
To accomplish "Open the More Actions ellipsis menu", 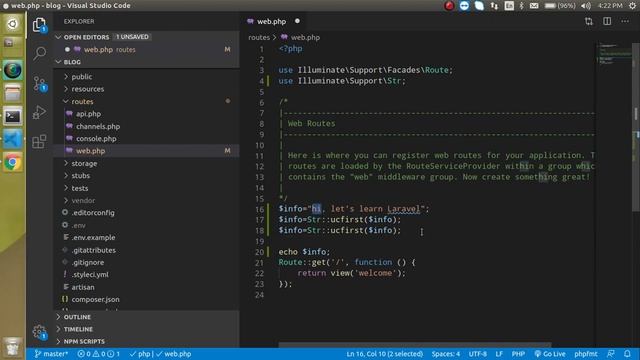I will (x=625, y=21).
